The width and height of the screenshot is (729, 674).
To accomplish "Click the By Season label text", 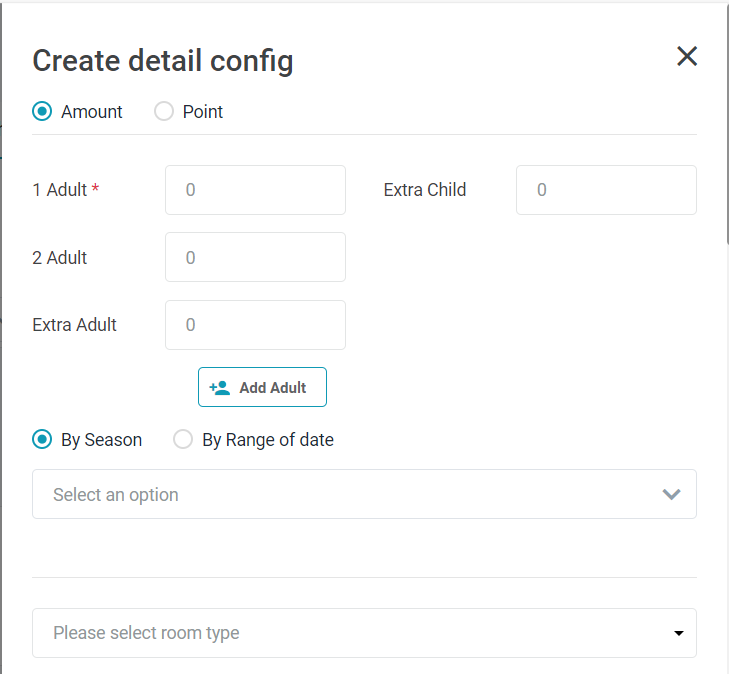I will pos(102,440).
